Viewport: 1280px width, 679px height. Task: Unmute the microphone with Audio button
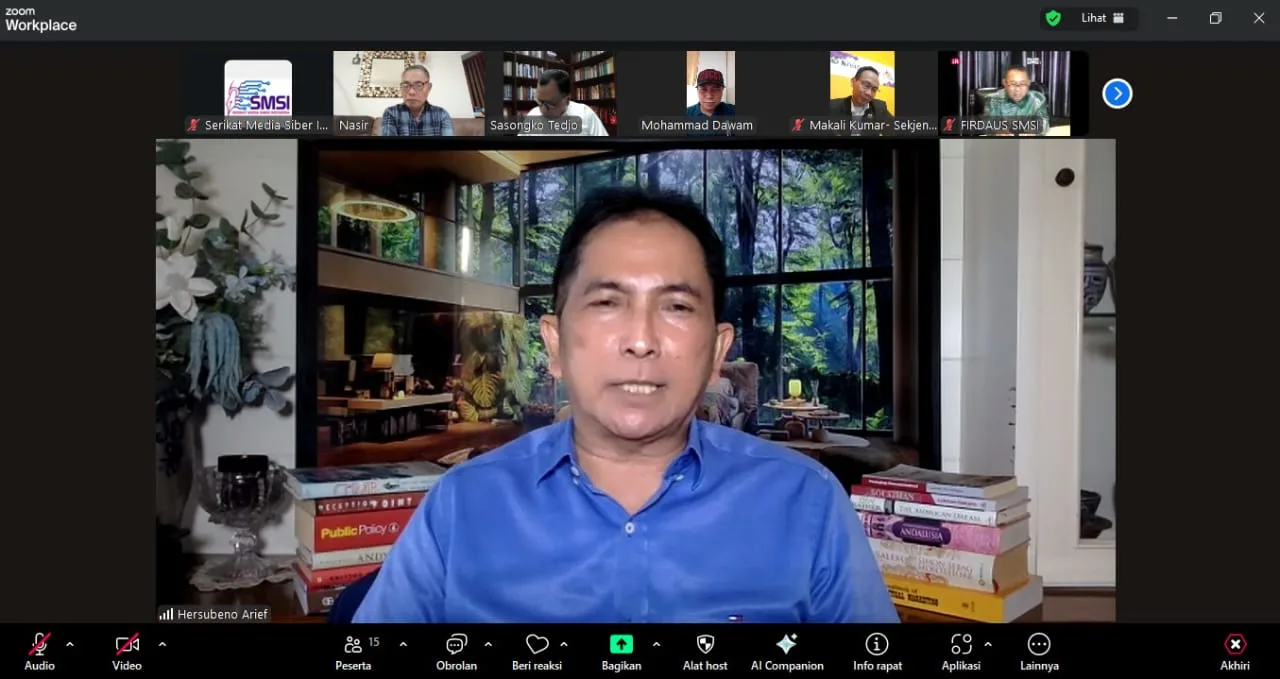[x=40, y=651]
